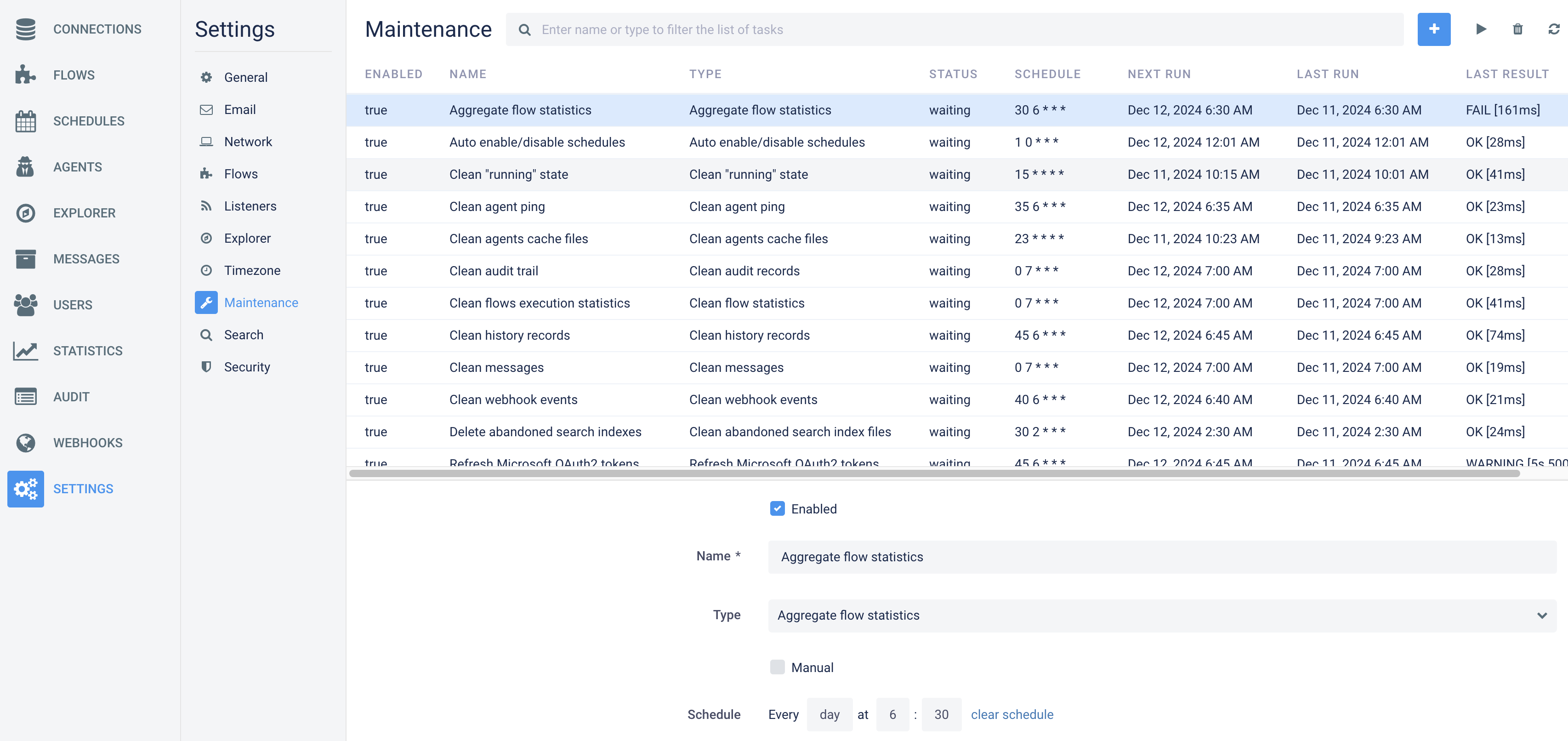Open the Audit list icon
This screenshot has height=741, width=1568.
coord(26,397)
